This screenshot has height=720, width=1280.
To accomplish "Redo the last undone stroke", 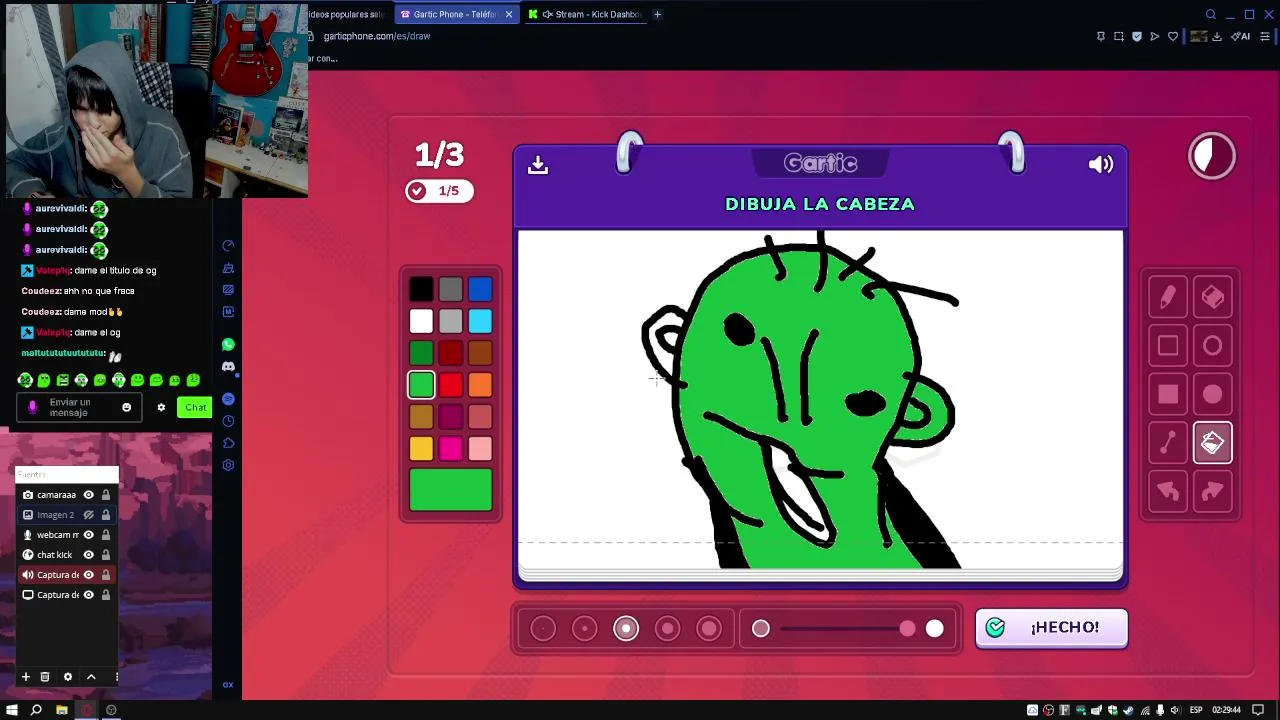I will [1212, 491].
